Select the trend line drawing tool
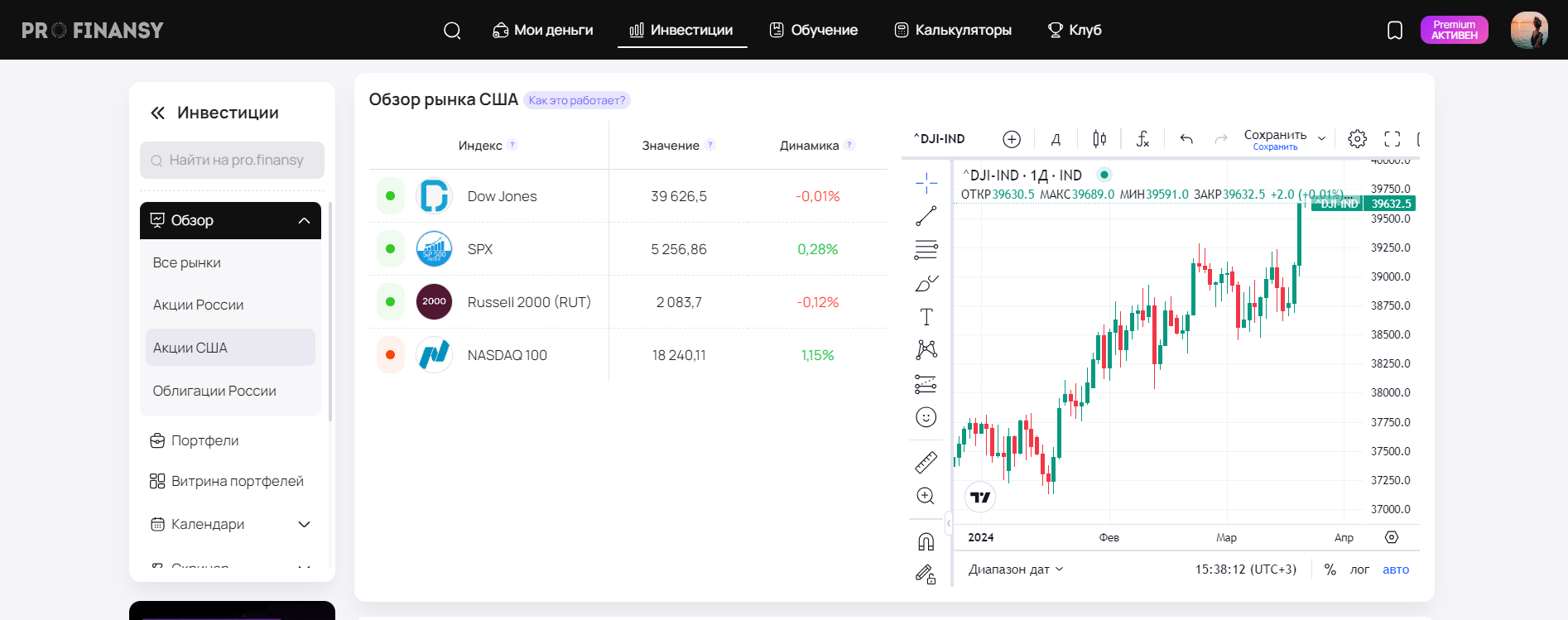Viewport: 1568px width, 620px height. 926,216
